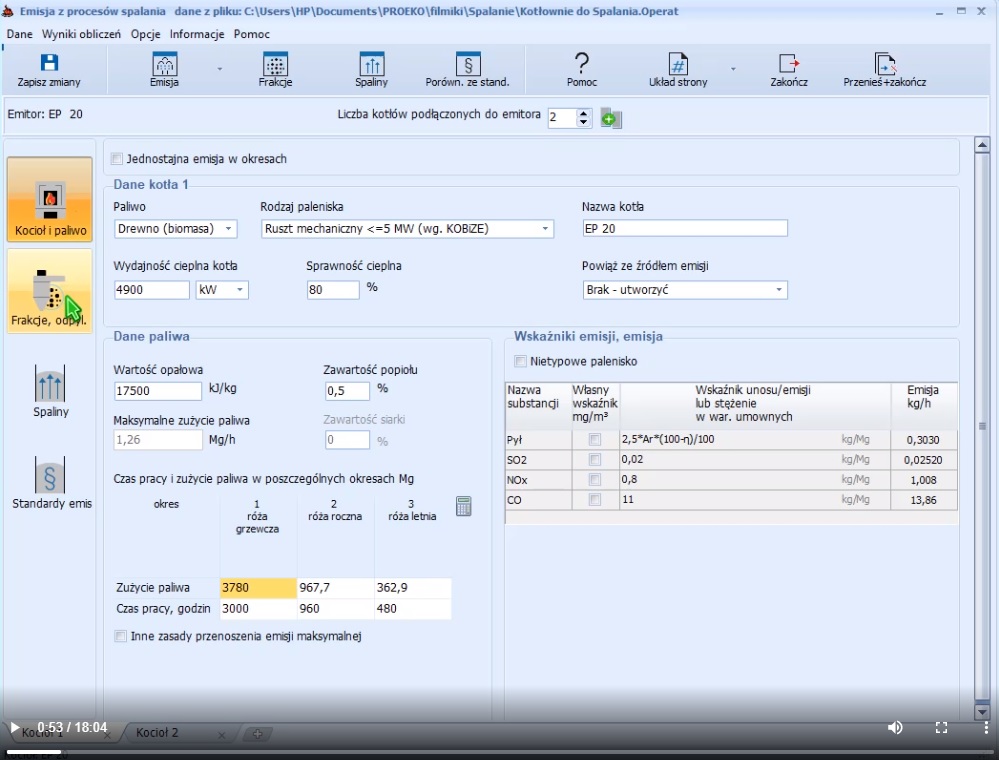Click the NOx indicator value 0,8
This screenshot has width=999, height=760.
click(754, 479)
